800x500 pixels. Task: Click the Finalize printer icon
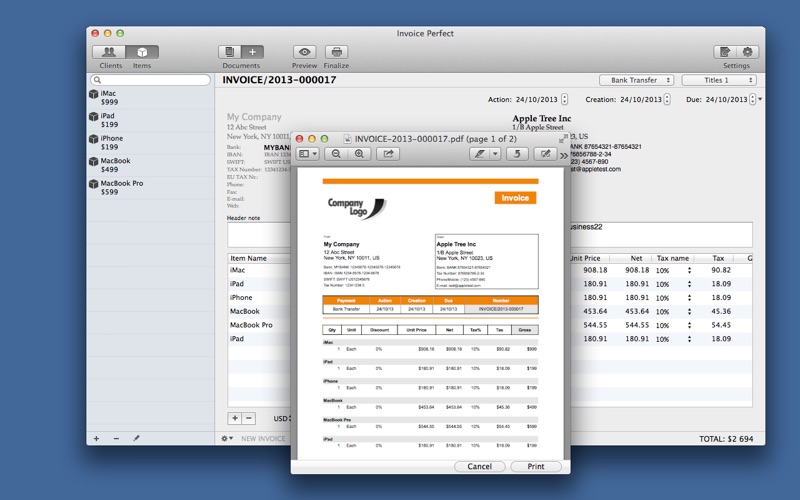coord(337,52)
